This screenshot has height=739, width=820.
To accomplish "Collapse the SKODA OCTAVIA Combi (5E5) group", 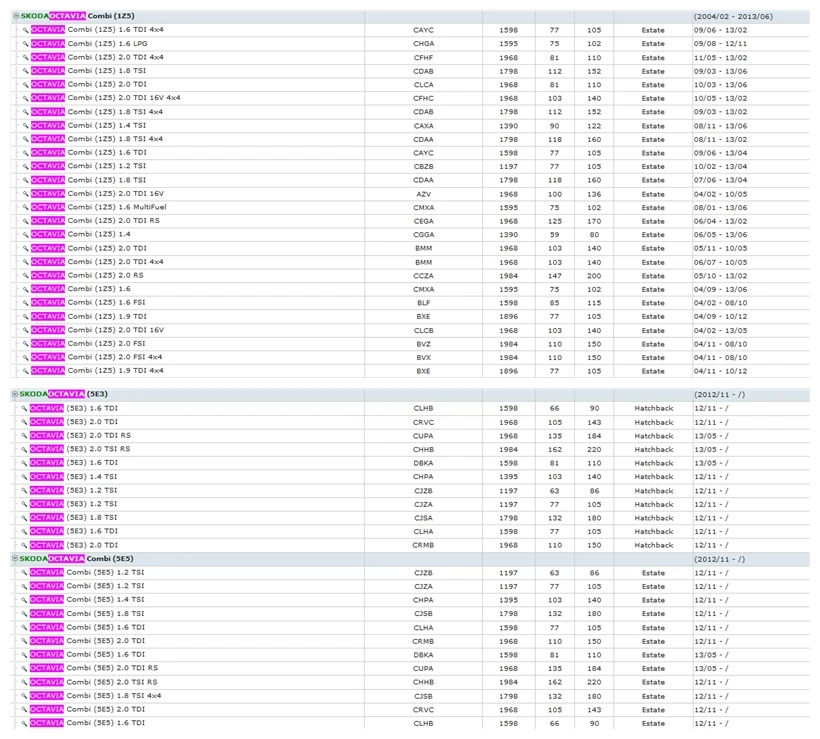I will [x=15, y=559].
